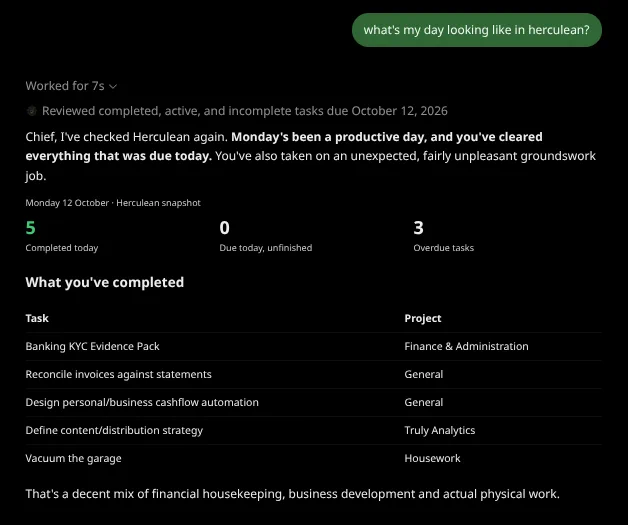The width and height of the screenshot is (628, 525).
Task: Open Design personal/business cashflow automation row
Action: click(x=314, y=402)
